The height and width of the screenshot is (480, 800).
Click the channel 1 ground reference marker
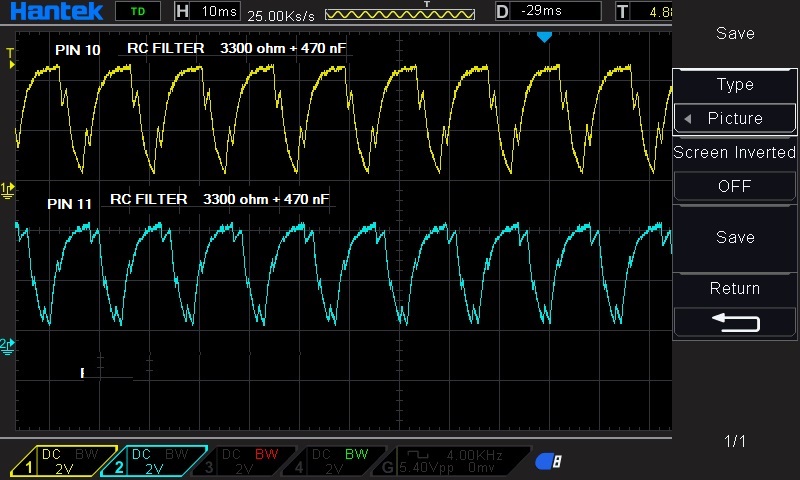pyautogui.click(x=8, y=190)
